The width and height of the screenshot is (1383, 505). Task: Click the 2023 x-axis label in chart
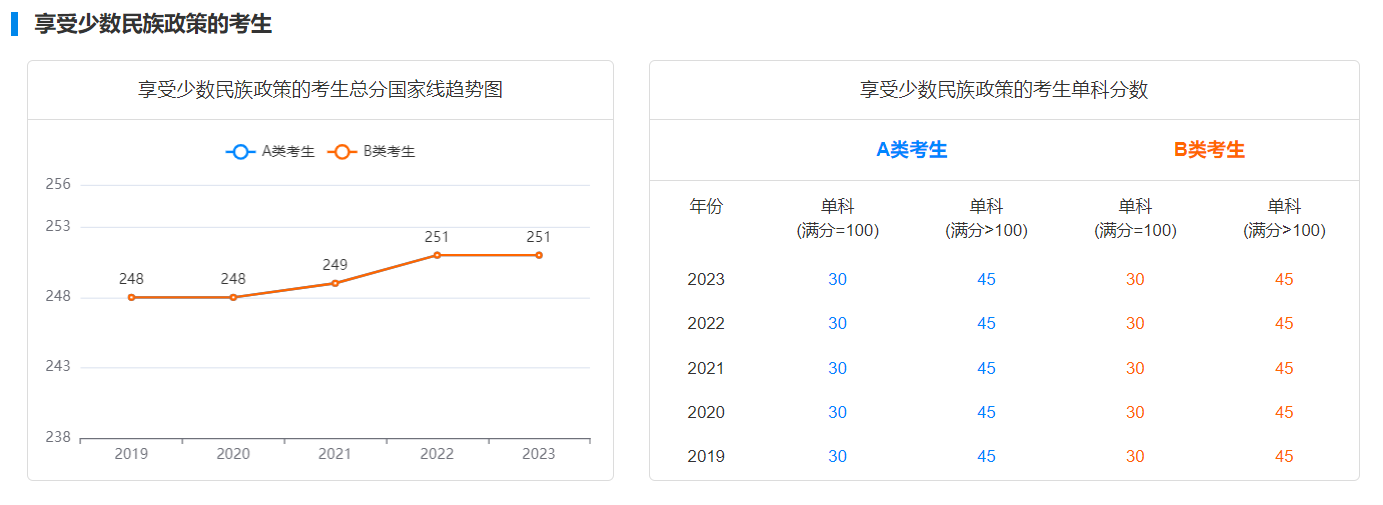[x=539, y=454]
